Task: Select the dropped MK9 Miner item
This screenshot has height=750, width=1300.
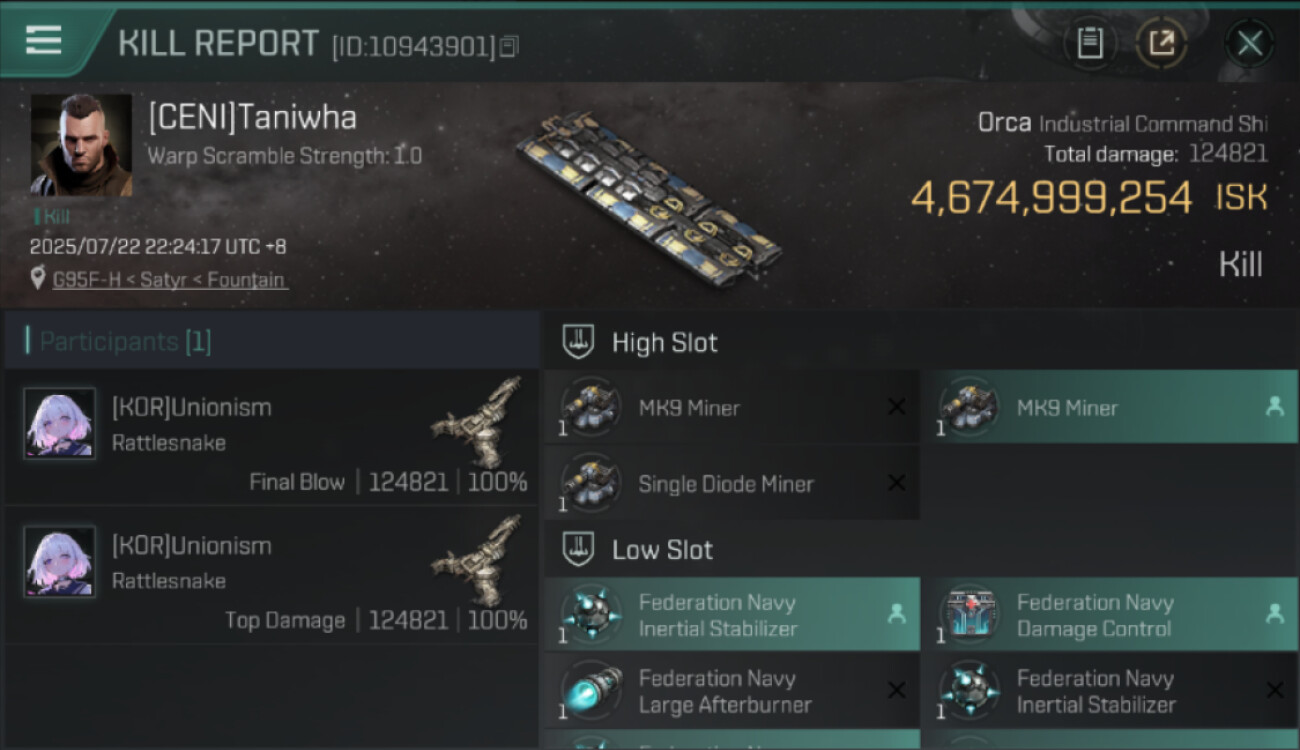Action: [x=1109, y=407]
